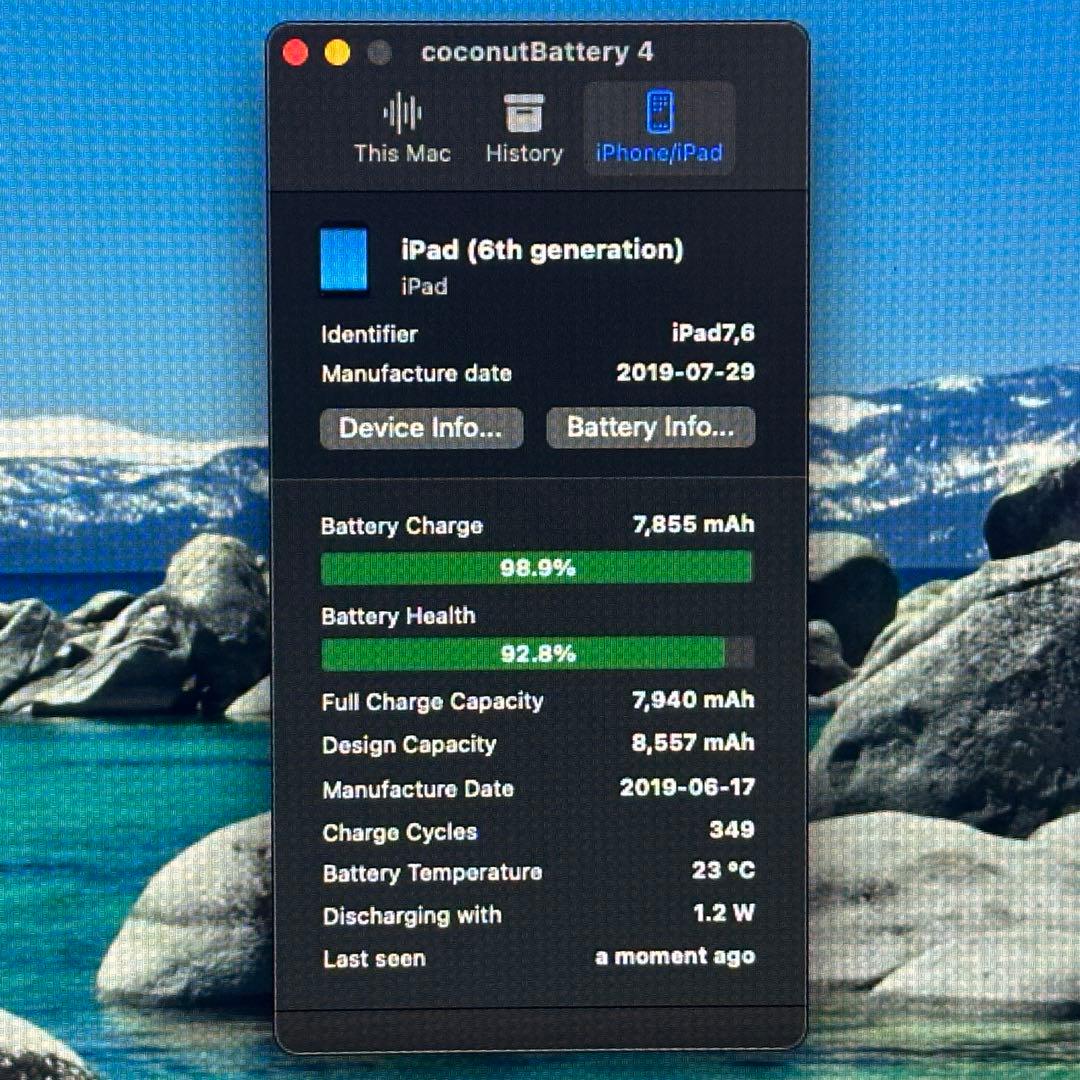The height and width of the screenshot is (1080, 1080).
Task: Select the History tab label
Action: point(524,154)
